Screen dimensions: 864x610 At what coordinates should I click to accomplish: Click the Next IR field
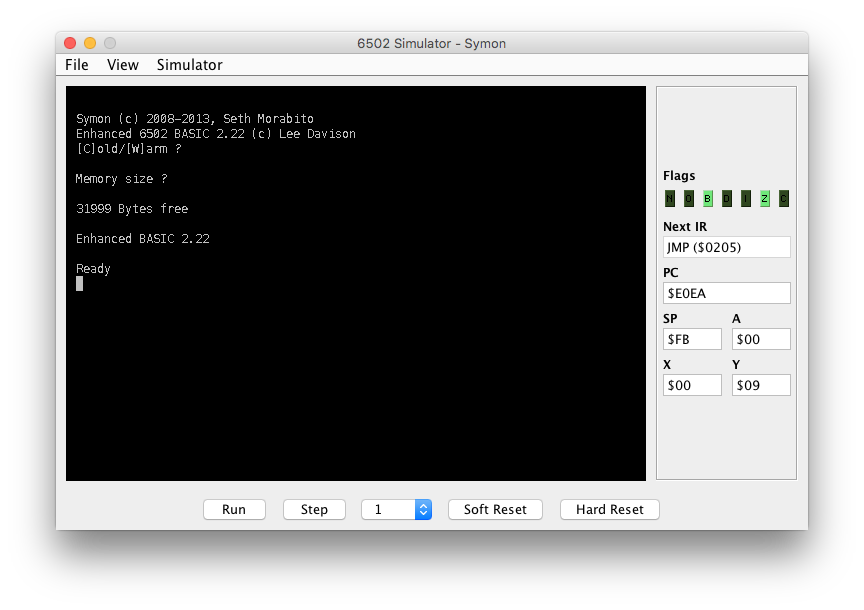726,247
